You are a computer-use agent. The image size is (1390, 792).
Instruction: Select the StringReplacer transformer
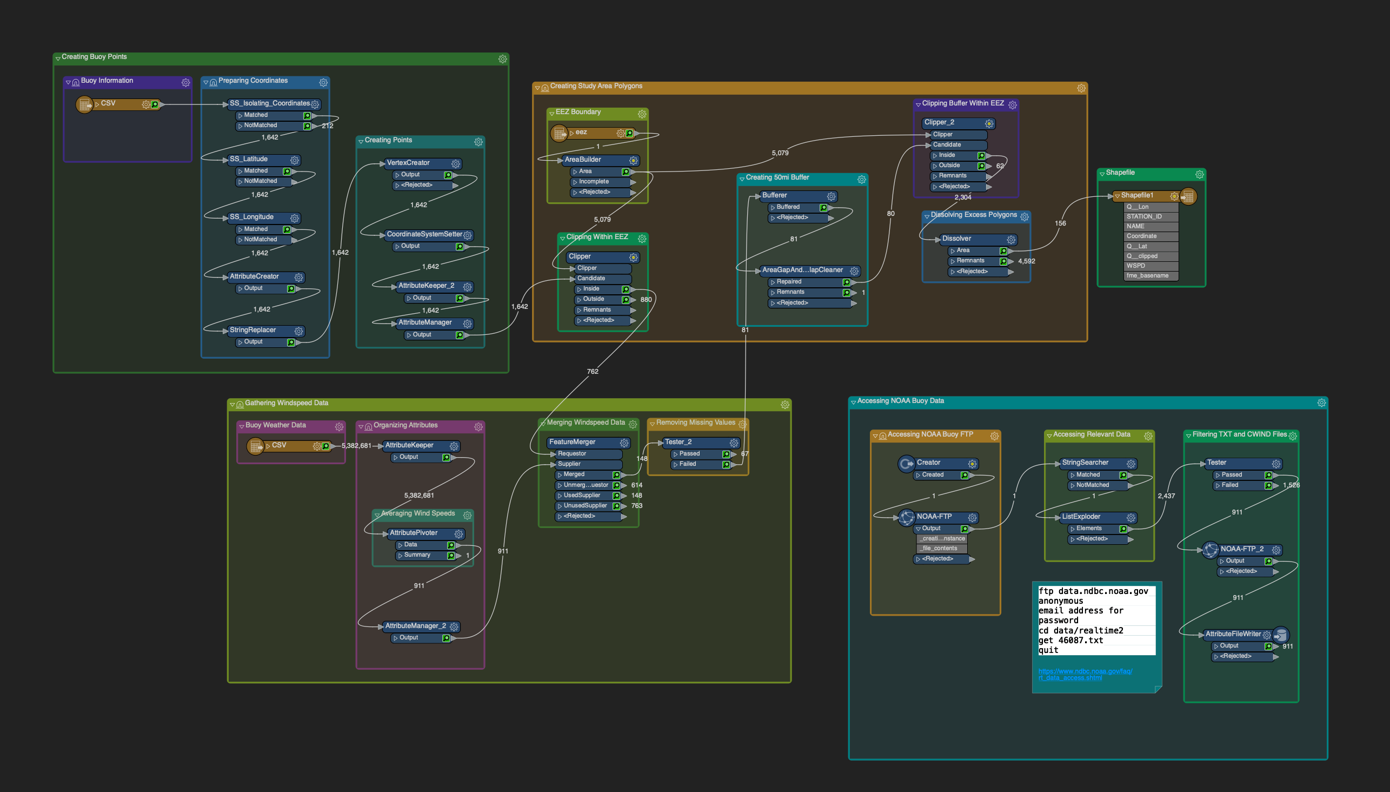252,330
